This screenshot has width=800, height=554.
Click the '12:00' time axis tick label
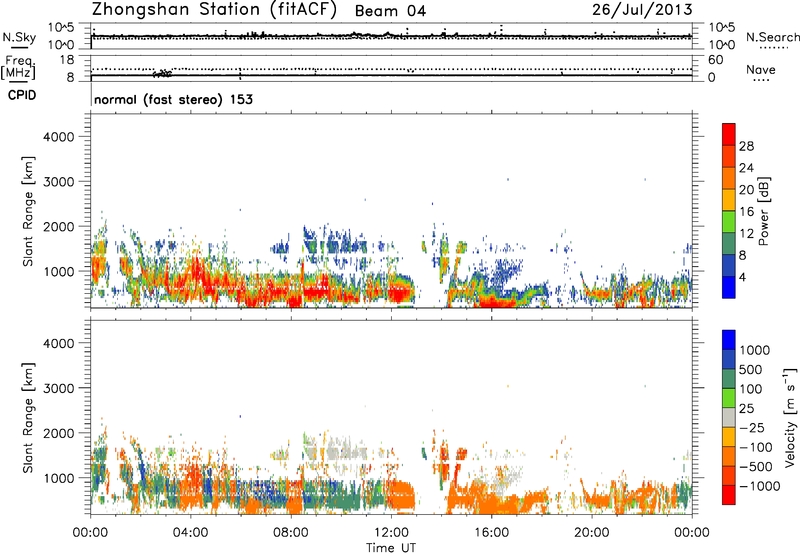point(391,533)
